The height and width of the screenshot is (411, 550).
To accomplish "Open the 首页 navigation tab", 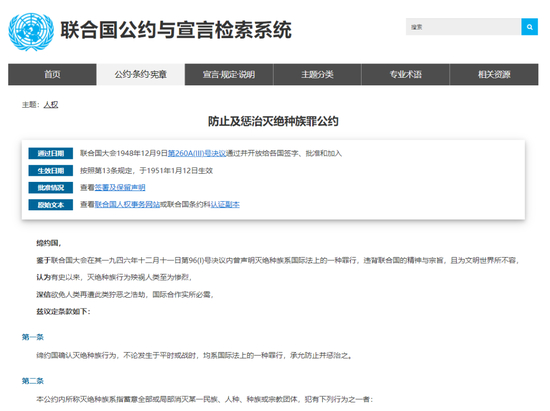I will click(52, 74).
